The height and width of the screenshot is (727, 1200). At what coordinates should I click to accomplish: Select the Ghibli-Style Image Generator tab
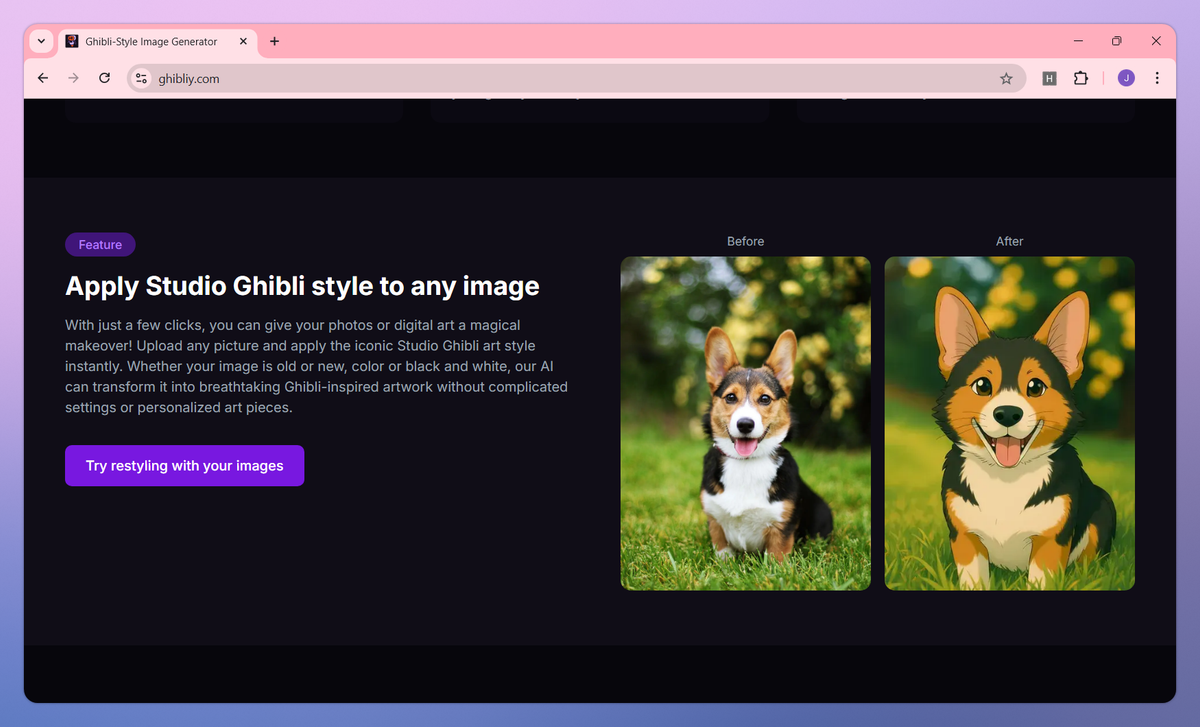click(157, 41)
